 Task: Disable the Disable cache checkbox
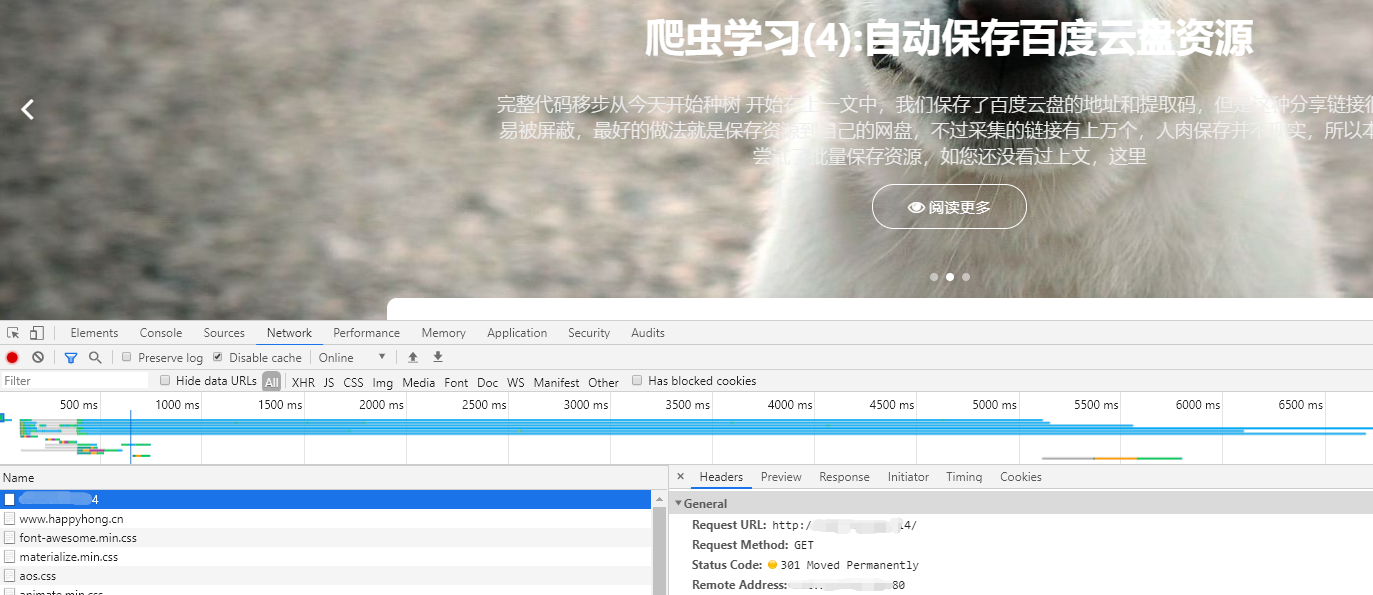[x=218, y=356]
